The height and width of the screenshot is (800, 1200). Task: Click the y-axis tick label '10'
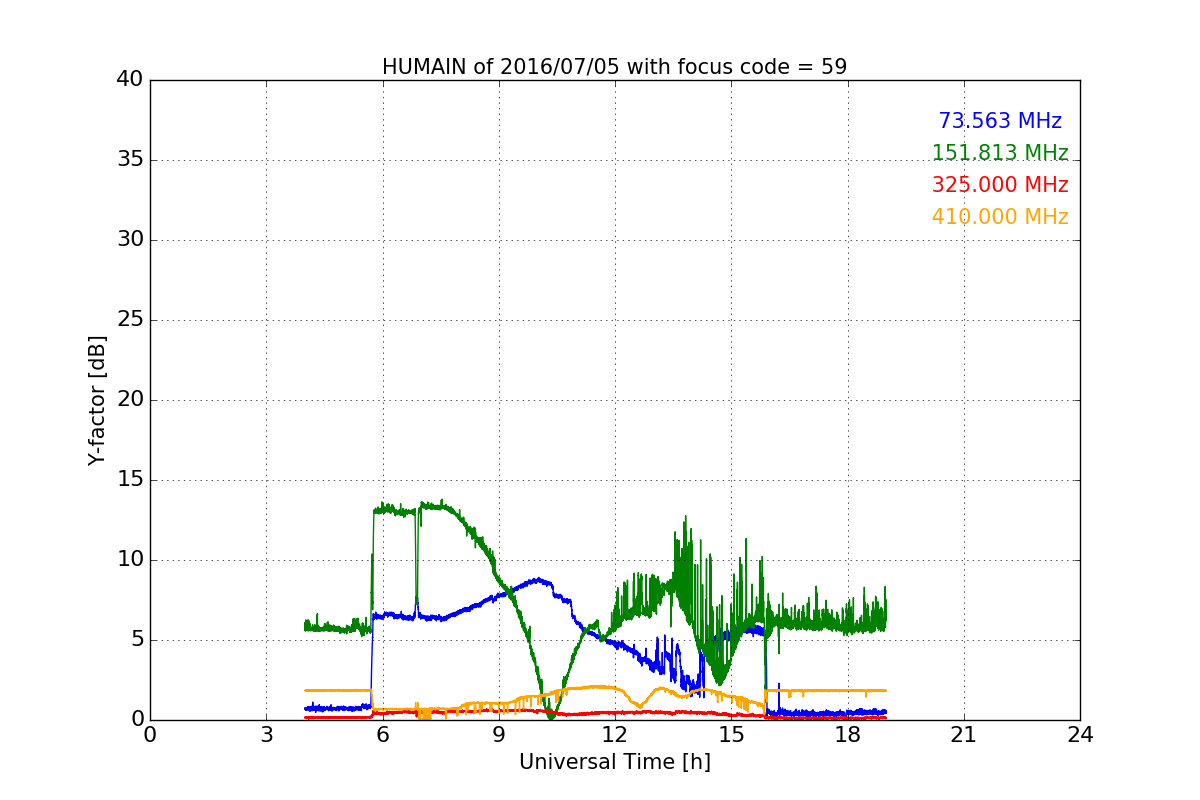pos(130,560)
